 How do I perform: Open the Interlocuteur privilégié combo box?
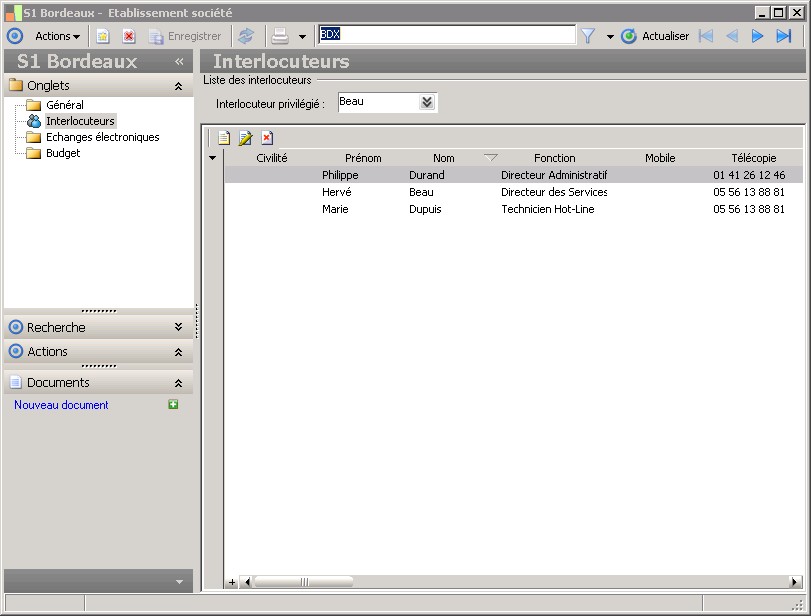427,102
